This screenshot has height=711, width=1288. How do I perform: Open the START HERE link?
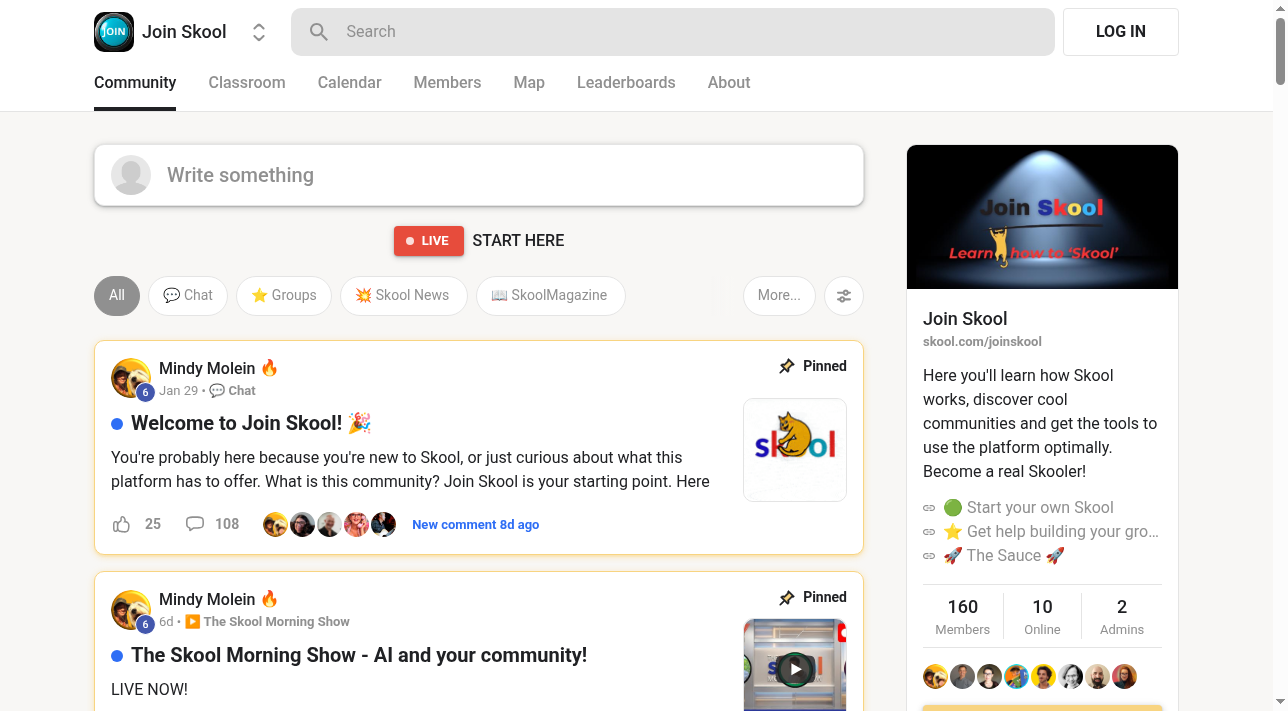click(x=518, y=241)
